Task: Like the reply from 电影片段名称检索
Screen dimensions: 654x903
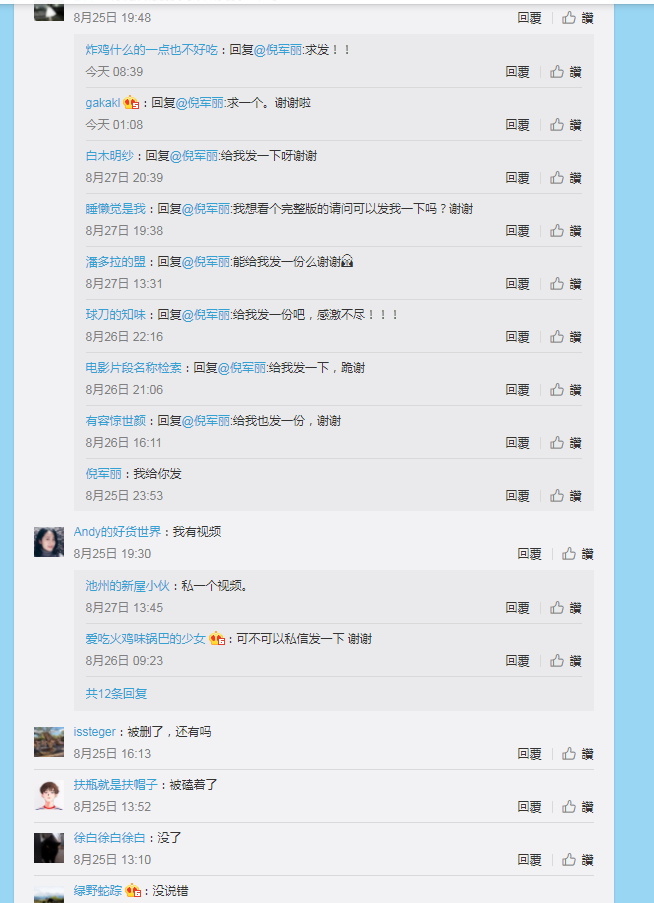Action: coord(565,390)
